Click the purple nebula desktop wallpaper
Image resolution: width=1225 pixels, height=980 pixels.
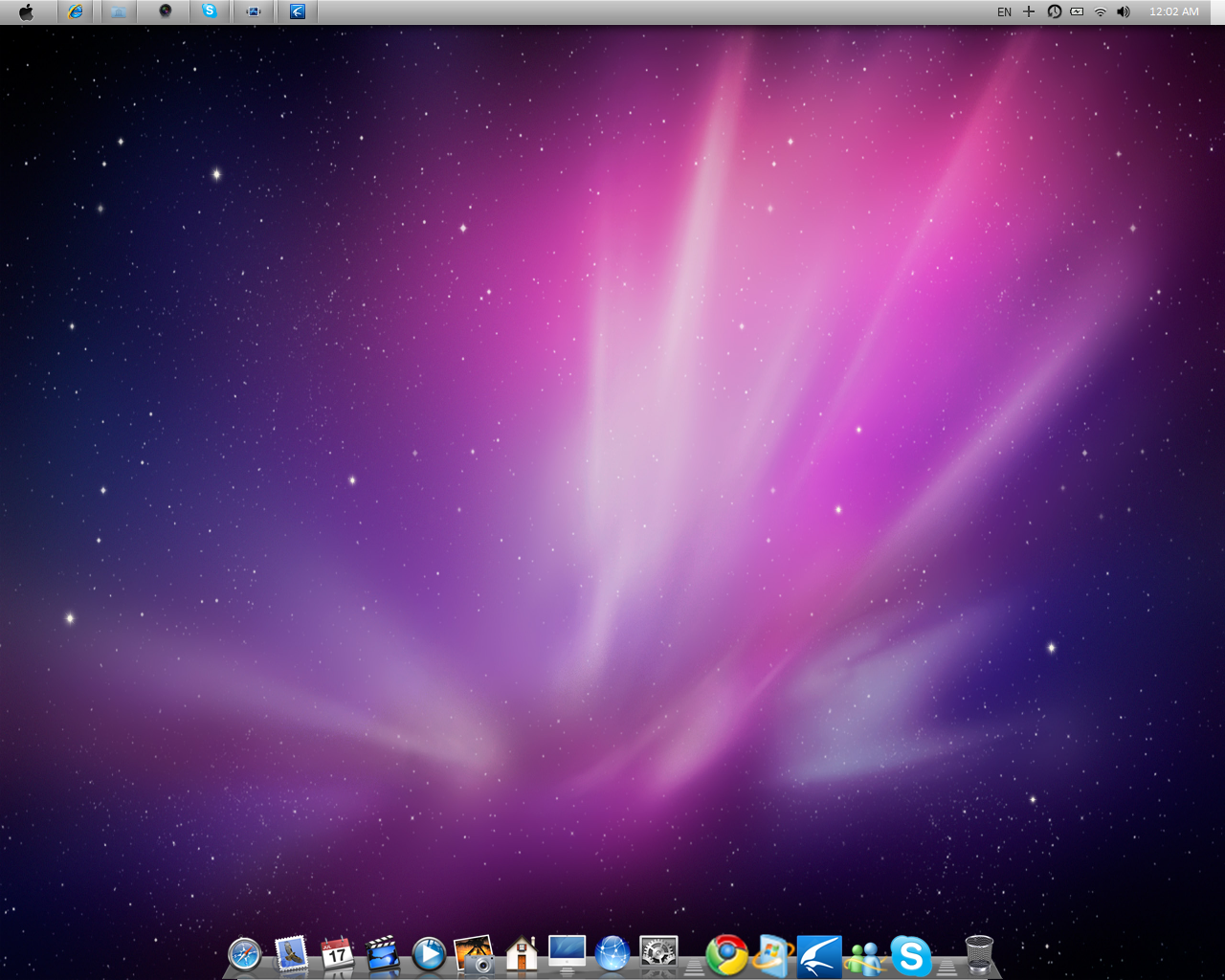(x=612, y=479)
